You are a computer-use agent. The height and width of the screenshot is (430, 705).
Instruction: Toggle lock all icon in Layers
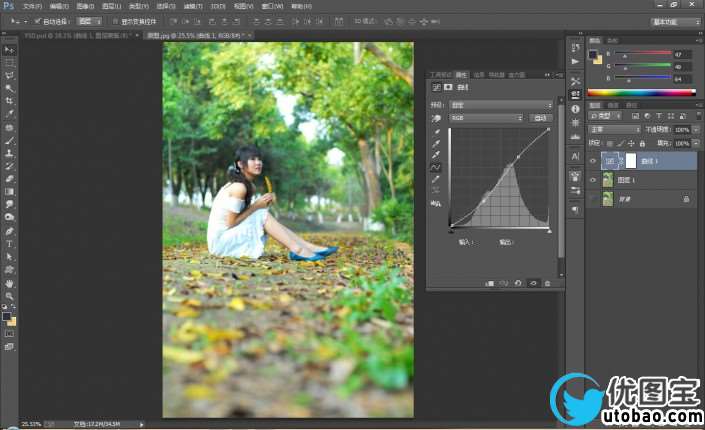(x=642, y=143)
